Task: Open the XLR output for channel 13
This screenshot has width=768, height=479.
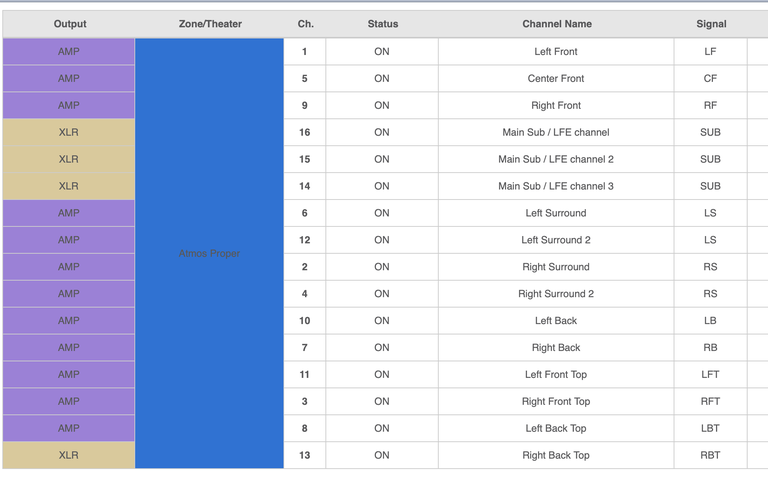Action: click(x=69, y=456)
